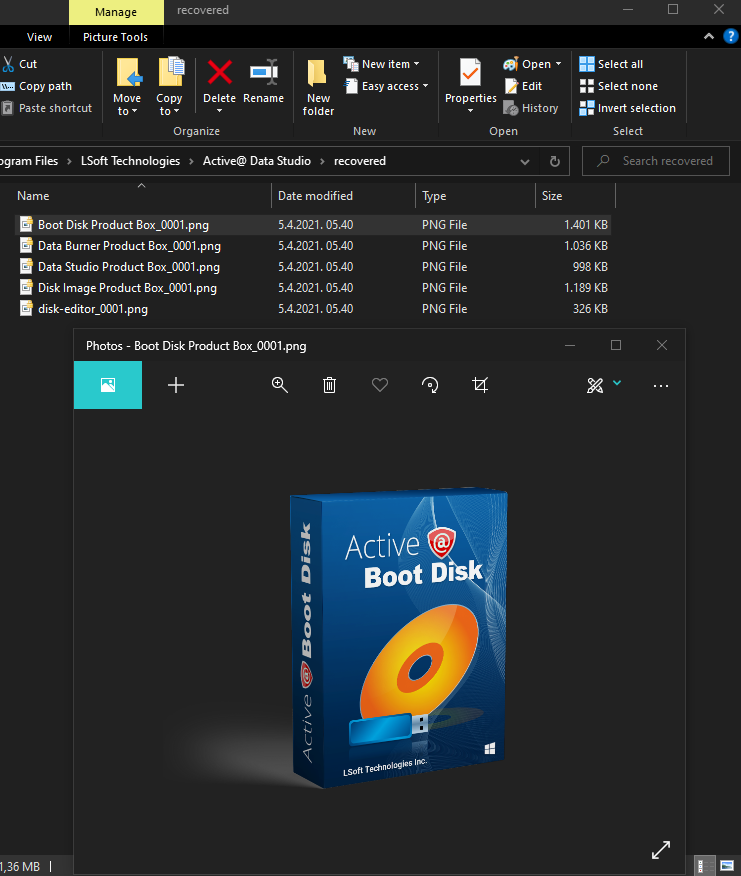Screen dimensions: 741x876
Task: Click the Photos collection image icon
Action: (x=108, y=384)
